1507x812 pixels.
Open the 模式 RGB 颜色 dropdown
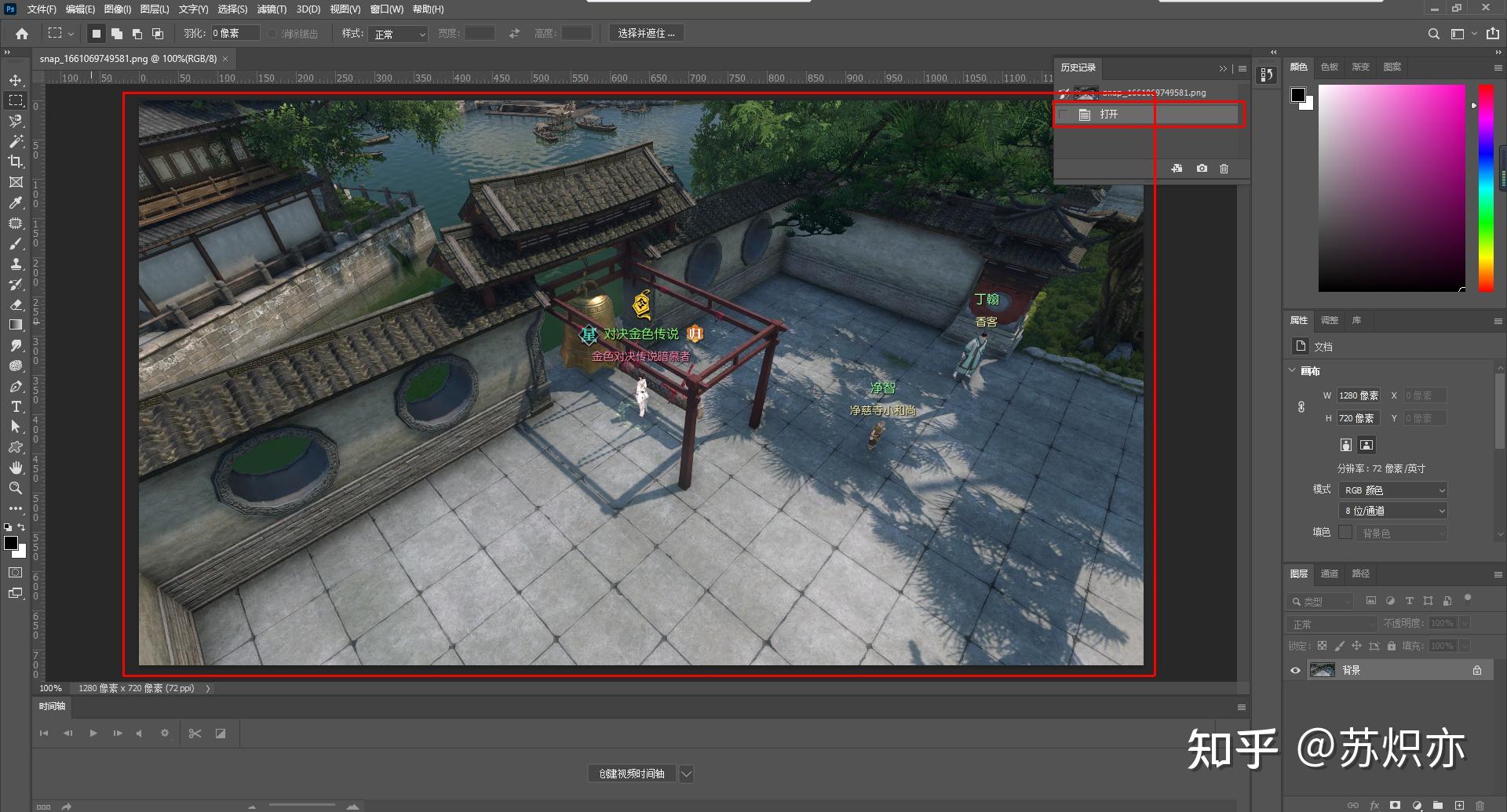(x=1392, y=490)
